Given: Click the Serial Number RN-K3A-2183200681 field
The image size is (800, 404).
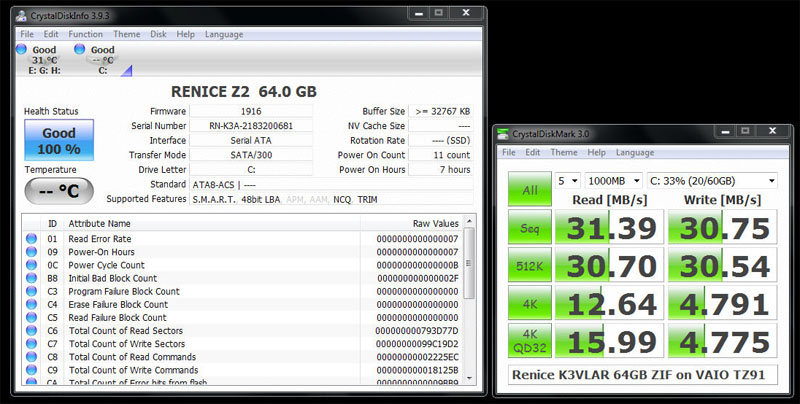Looking at the screenshot, I should click(251, 125).
